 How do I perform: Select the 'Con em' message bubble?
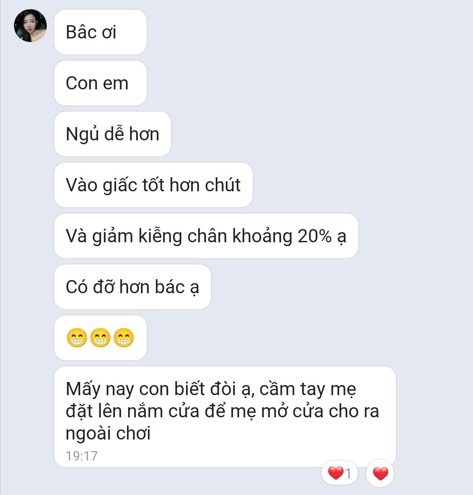100,83
